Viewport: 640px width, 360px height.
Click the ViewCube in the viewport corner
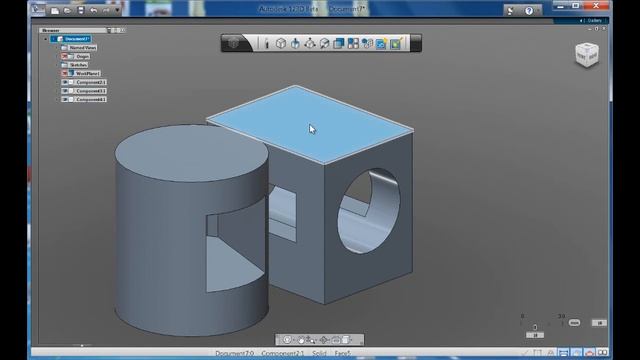click(587, 54)
